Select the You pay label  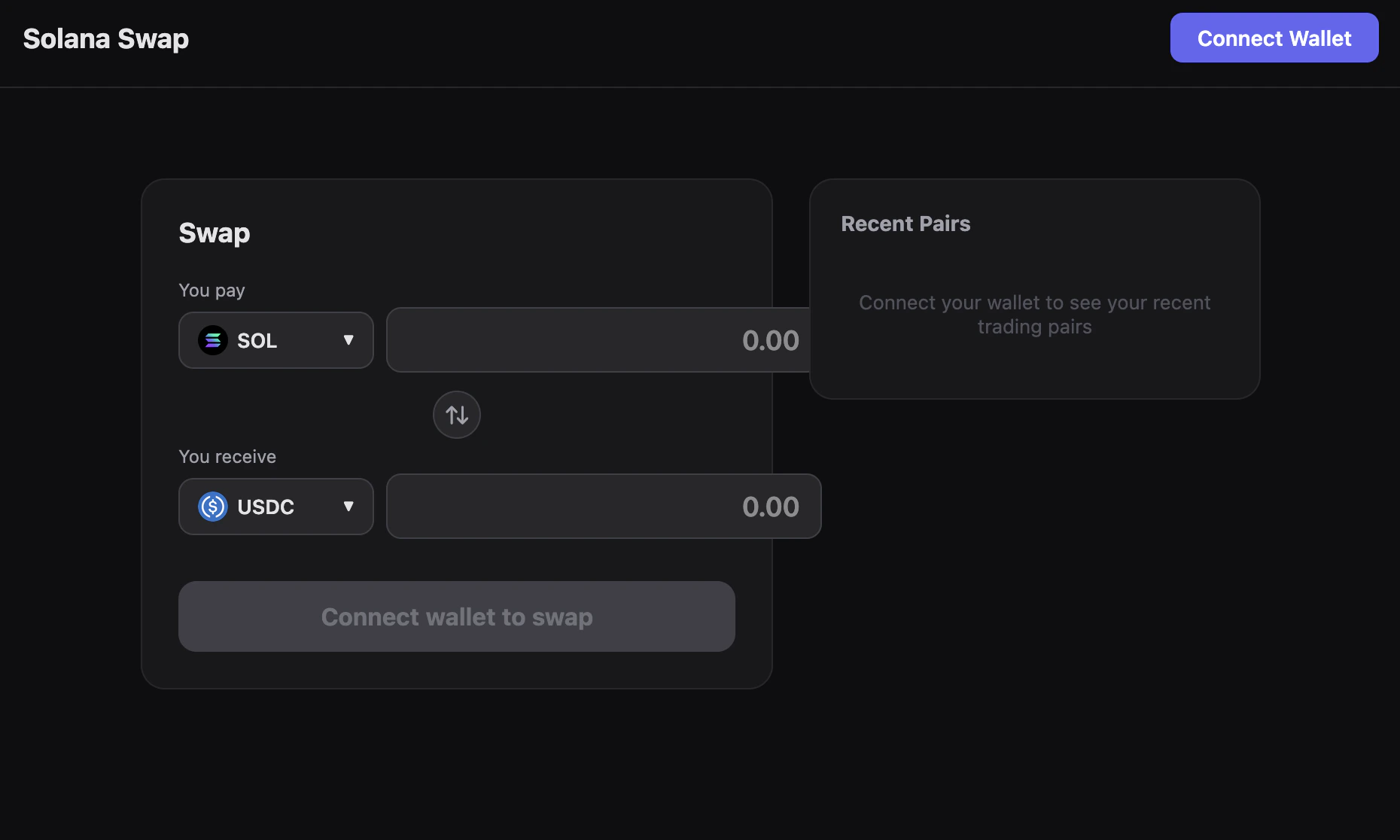[x=211, y=290]
